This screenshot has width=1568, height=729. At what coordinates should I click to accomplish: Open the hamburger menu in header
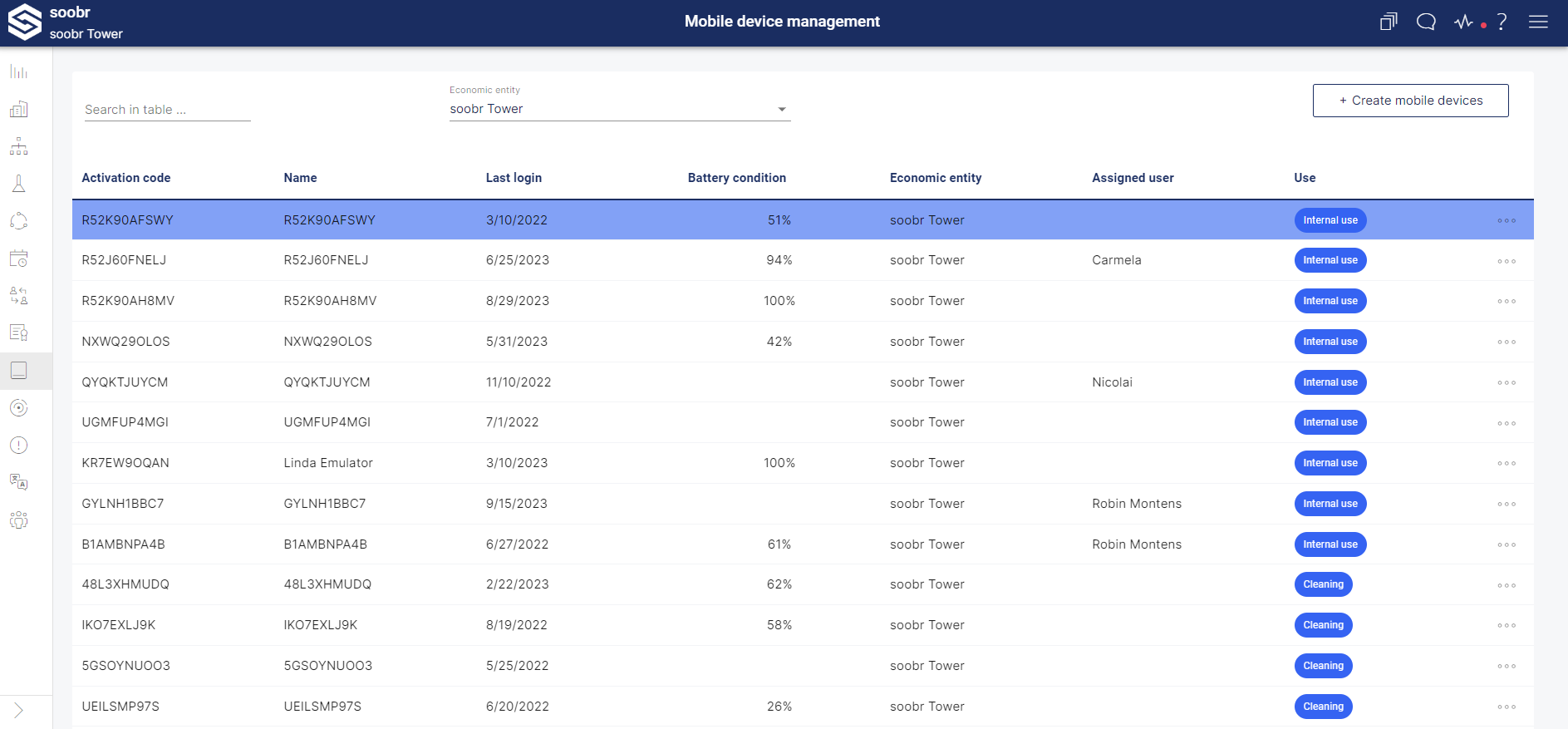pos(1538,22)
